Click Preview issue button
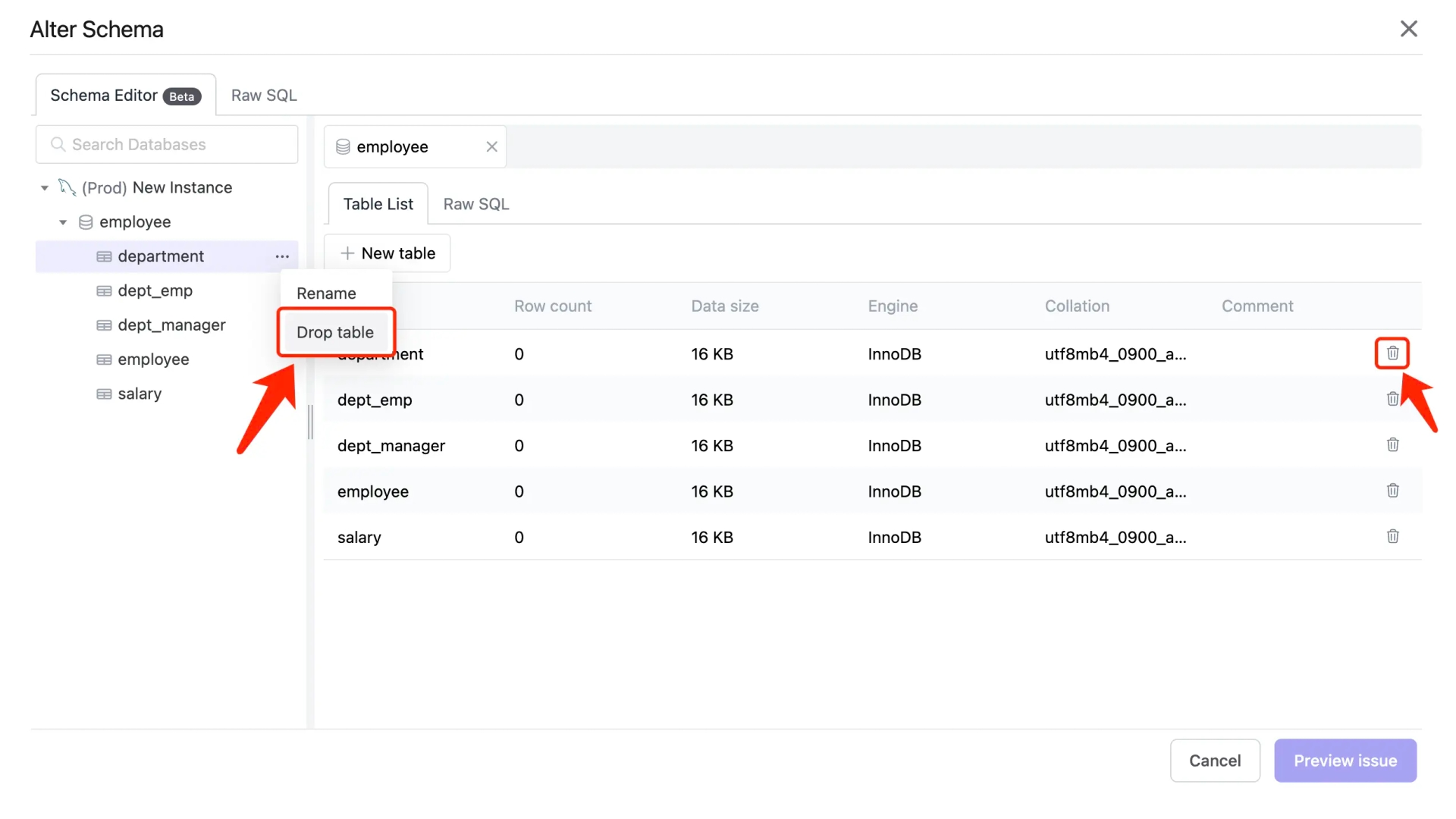The width and height of the screenshot is (1456, 819). [1345, 760]
